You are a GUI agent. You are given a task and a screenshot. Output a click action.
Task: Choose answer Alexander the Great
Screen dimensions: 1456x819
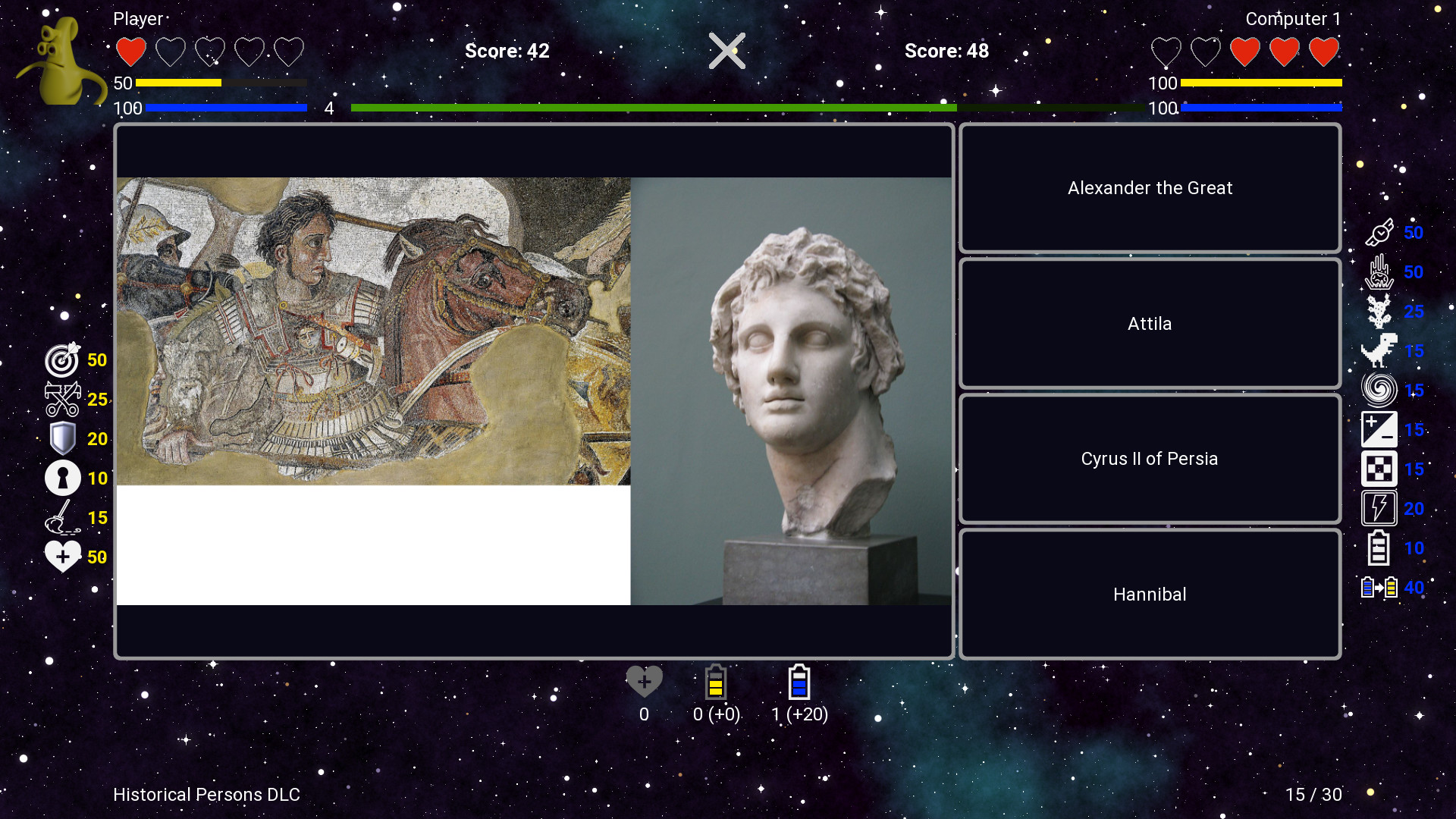point(1150,188)
